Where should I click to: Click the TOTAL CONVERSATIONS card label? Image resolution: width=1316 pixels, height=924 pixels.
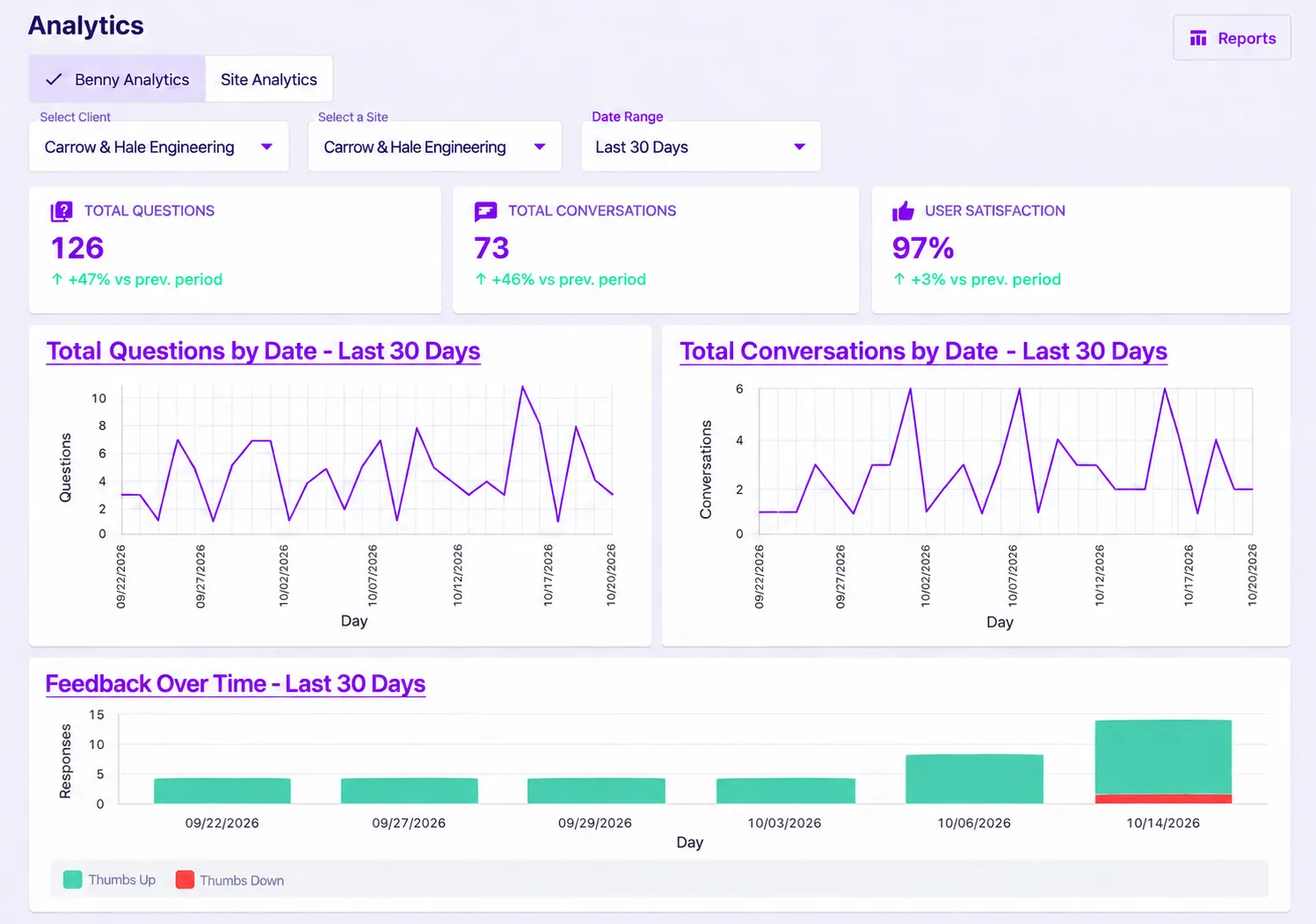click(x=593, y=211)
